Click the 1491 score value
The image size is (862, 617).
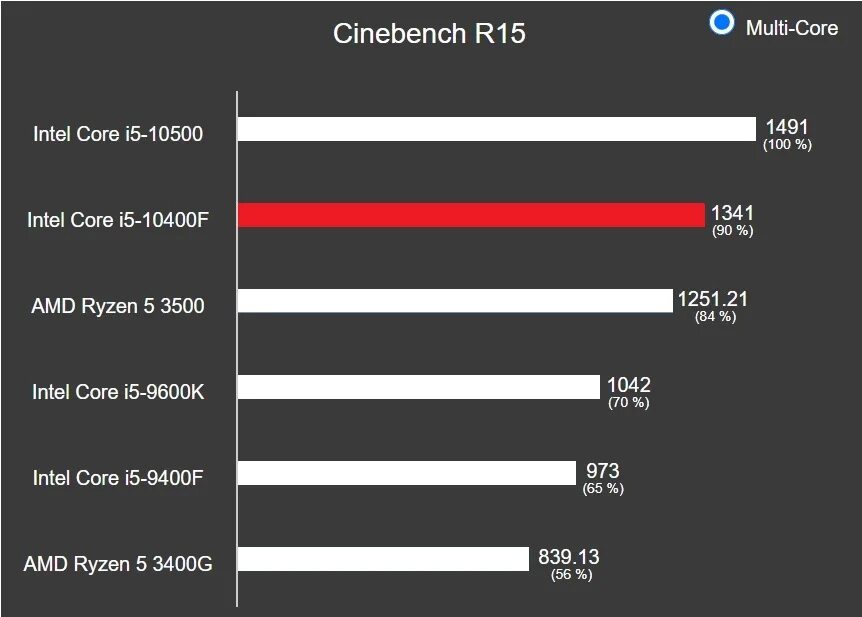[787, 127]
